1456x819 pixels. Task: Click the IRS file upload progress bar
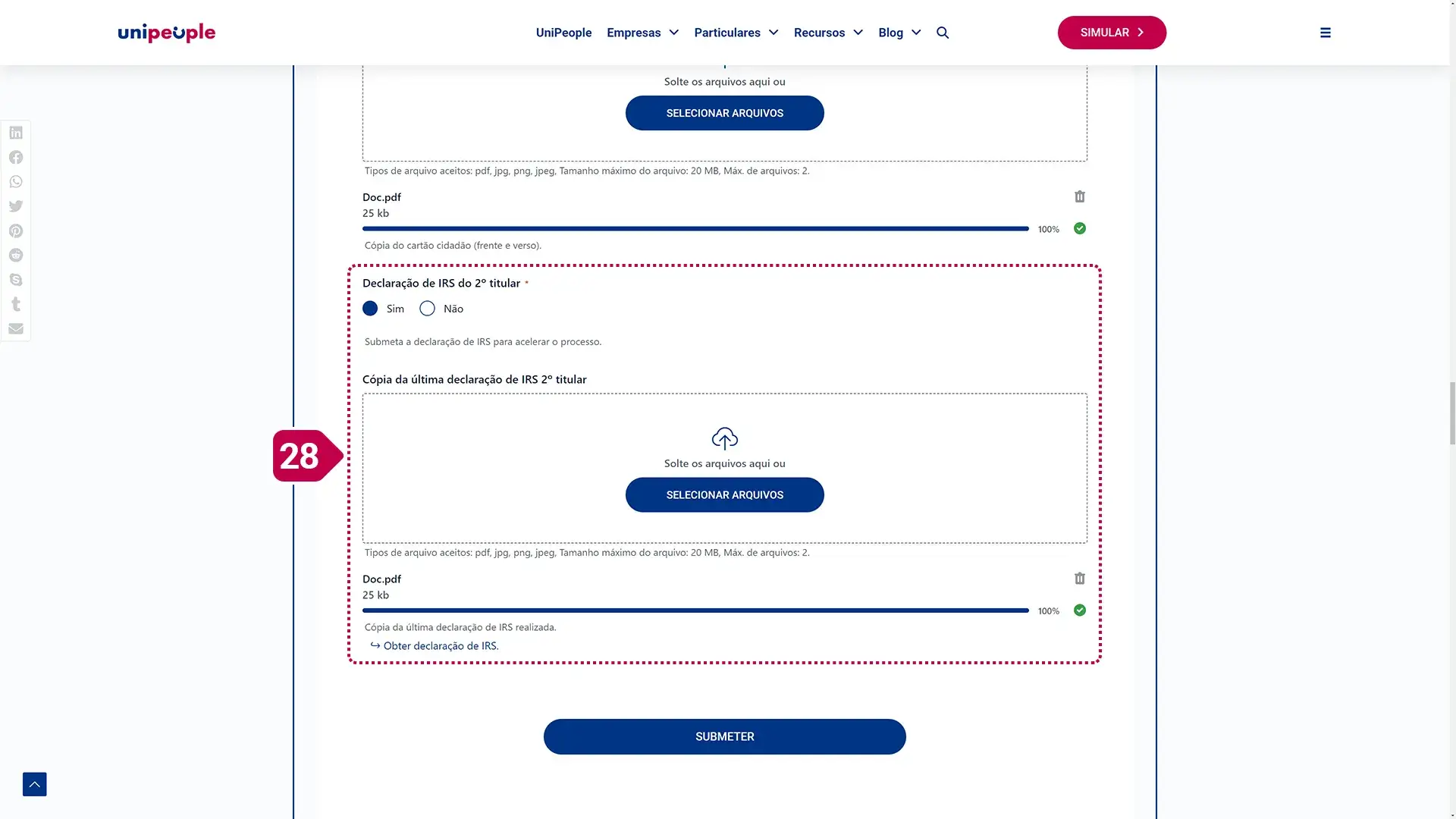click(x=695, y=610)
